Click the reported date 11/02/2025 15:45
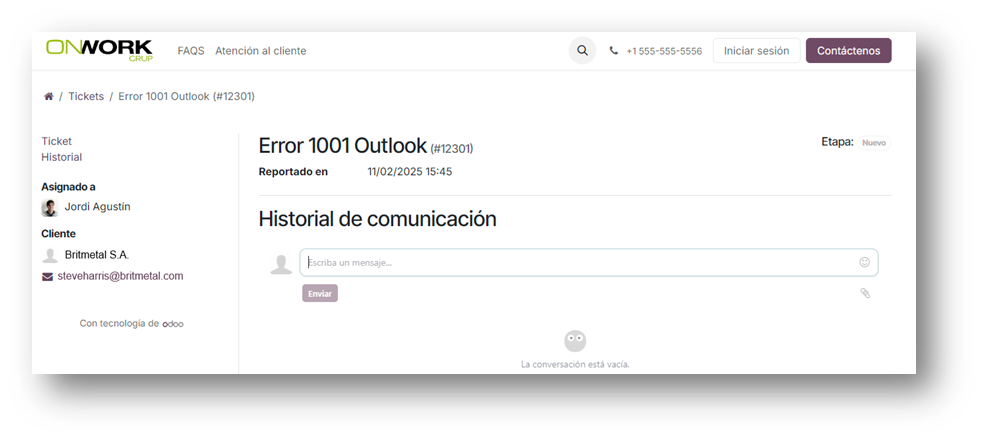The image size is (981, 439). click(410, 171)
